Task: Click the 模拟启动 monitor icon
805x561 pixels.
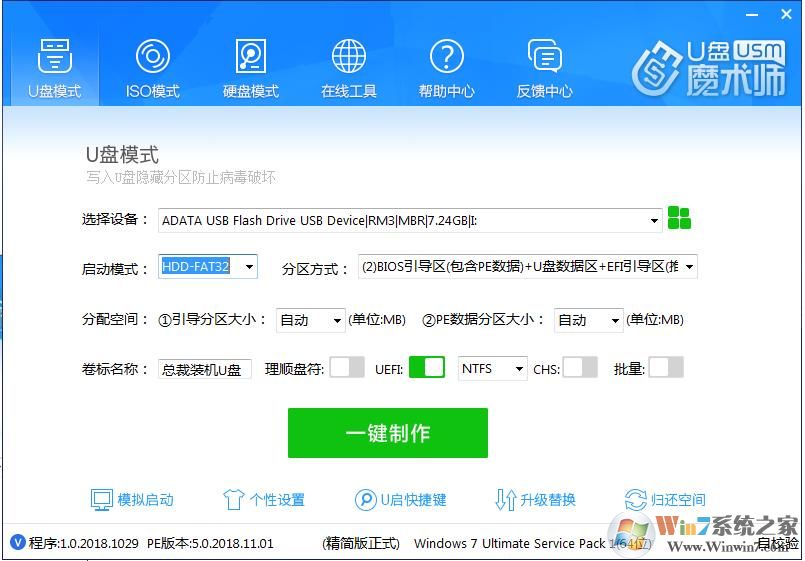Action: point(101,499)
